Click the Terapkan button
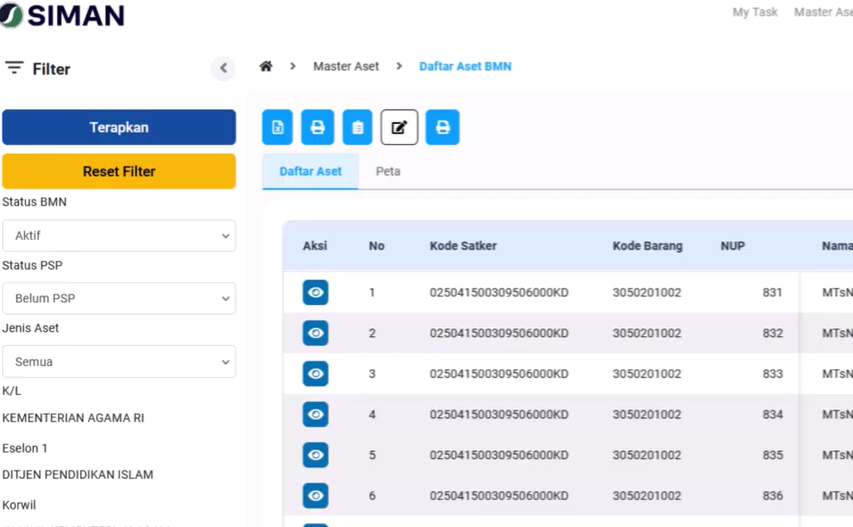This screenshot has width=853, height=527. tap(119, 127)
